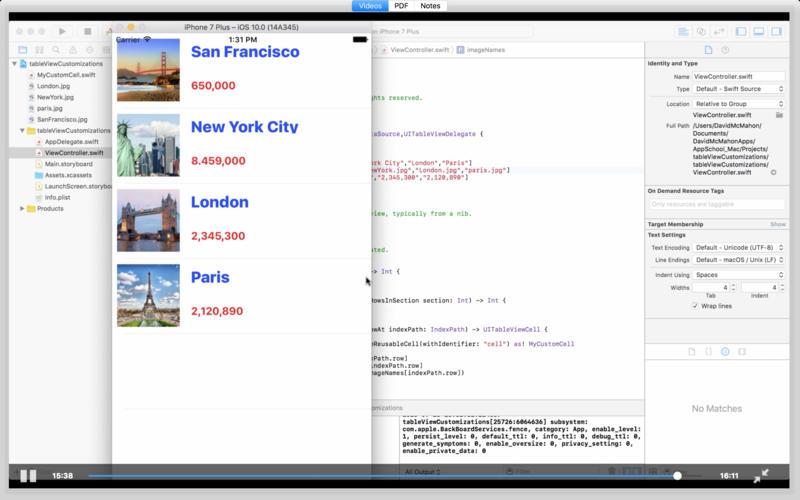Show the File inspector icon
Screen dimensions: 800x500
(708, 50)
